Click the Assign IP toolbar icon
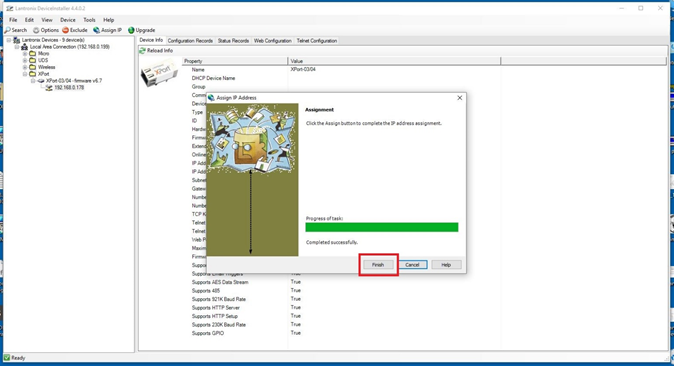 coord(96,30)
